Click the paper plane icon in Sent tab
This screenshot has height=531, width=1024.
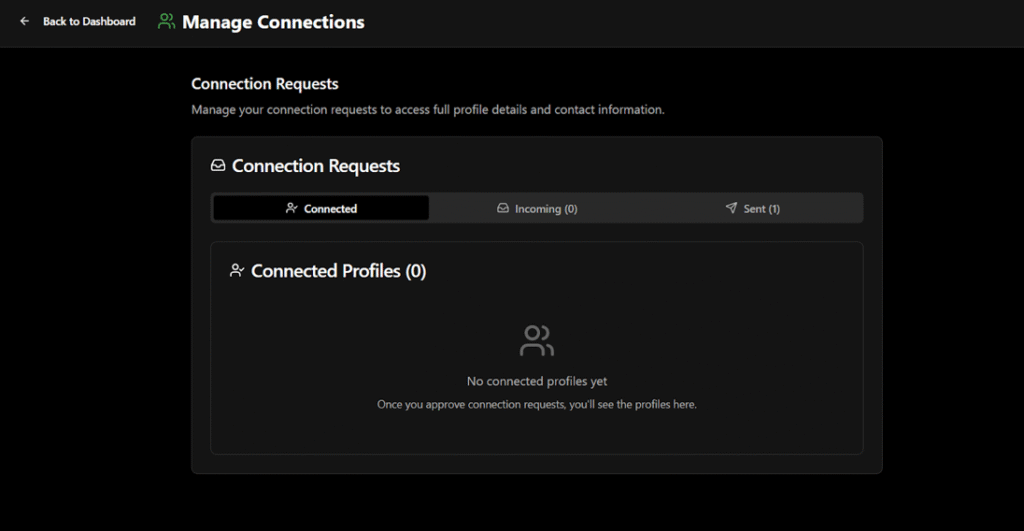731,208
